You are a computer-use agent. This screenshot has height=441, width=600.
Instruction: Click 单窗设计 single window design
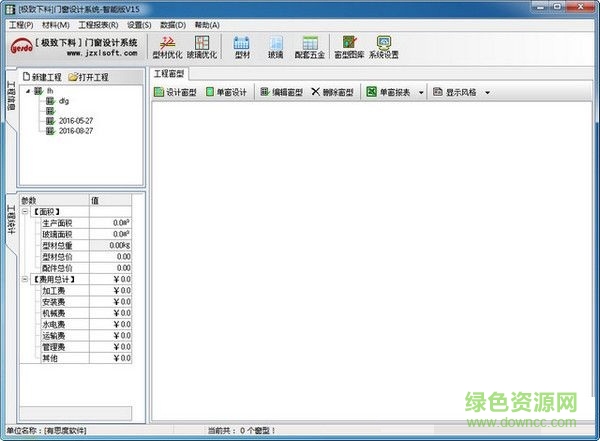pyautogui.click(x=227, y=92)
